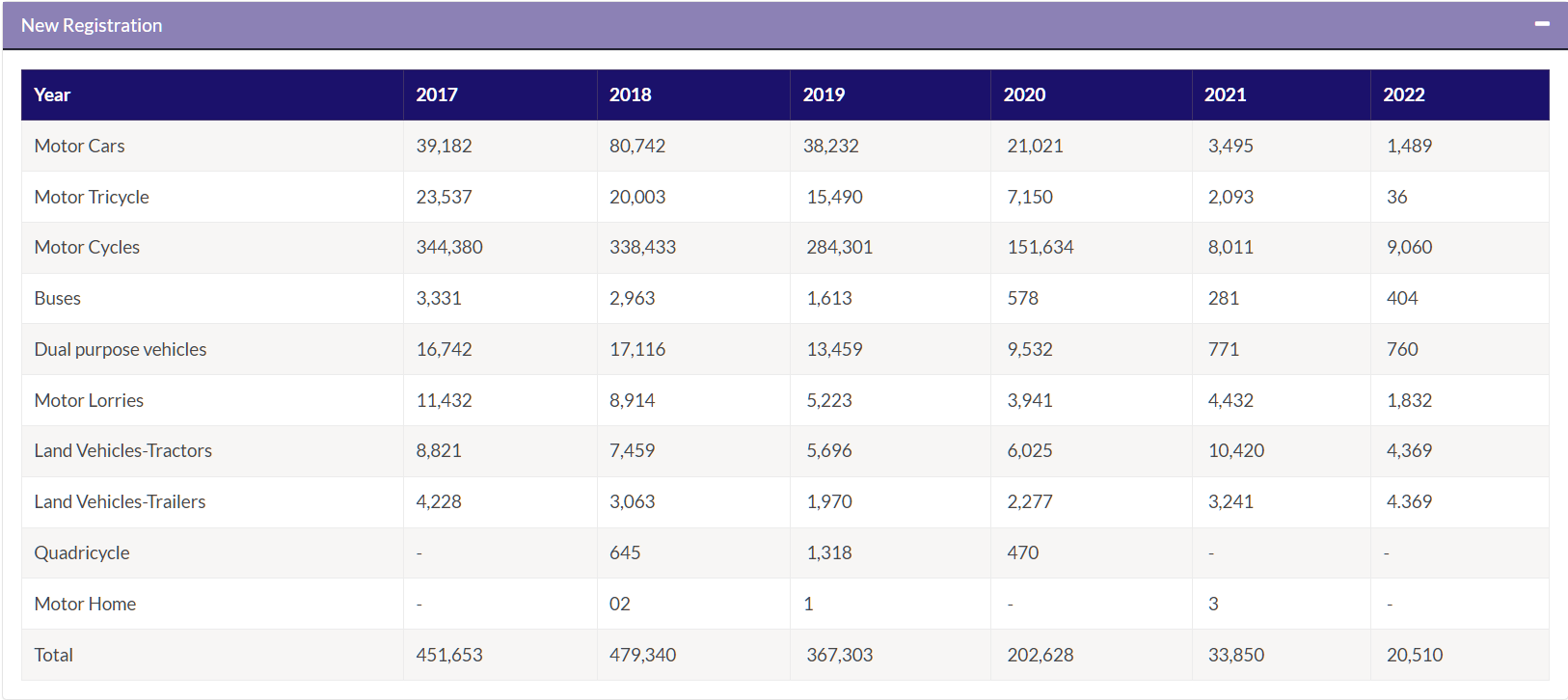Select the Motor Tricycle row label

(x=92, y=197)
